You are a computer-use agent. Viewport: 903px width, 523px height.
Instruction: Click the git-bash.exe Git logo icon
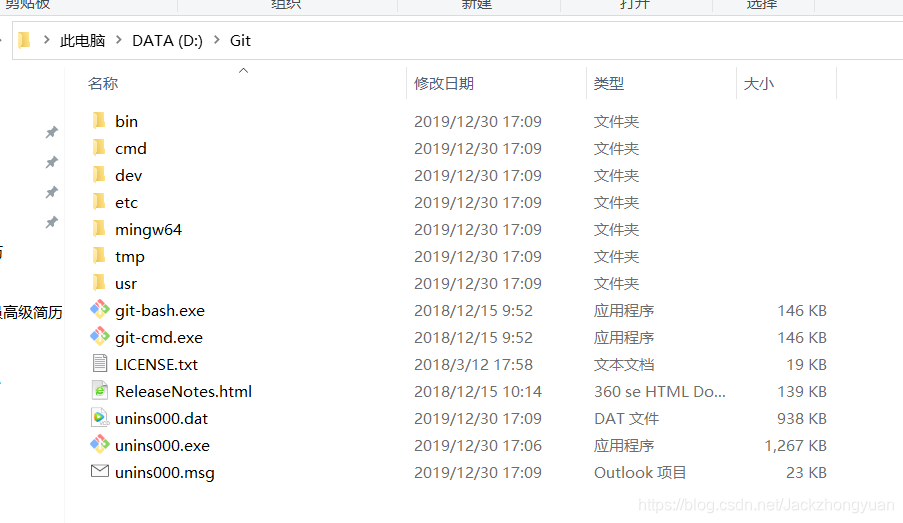pyautogui.click(x=100, y=309)
